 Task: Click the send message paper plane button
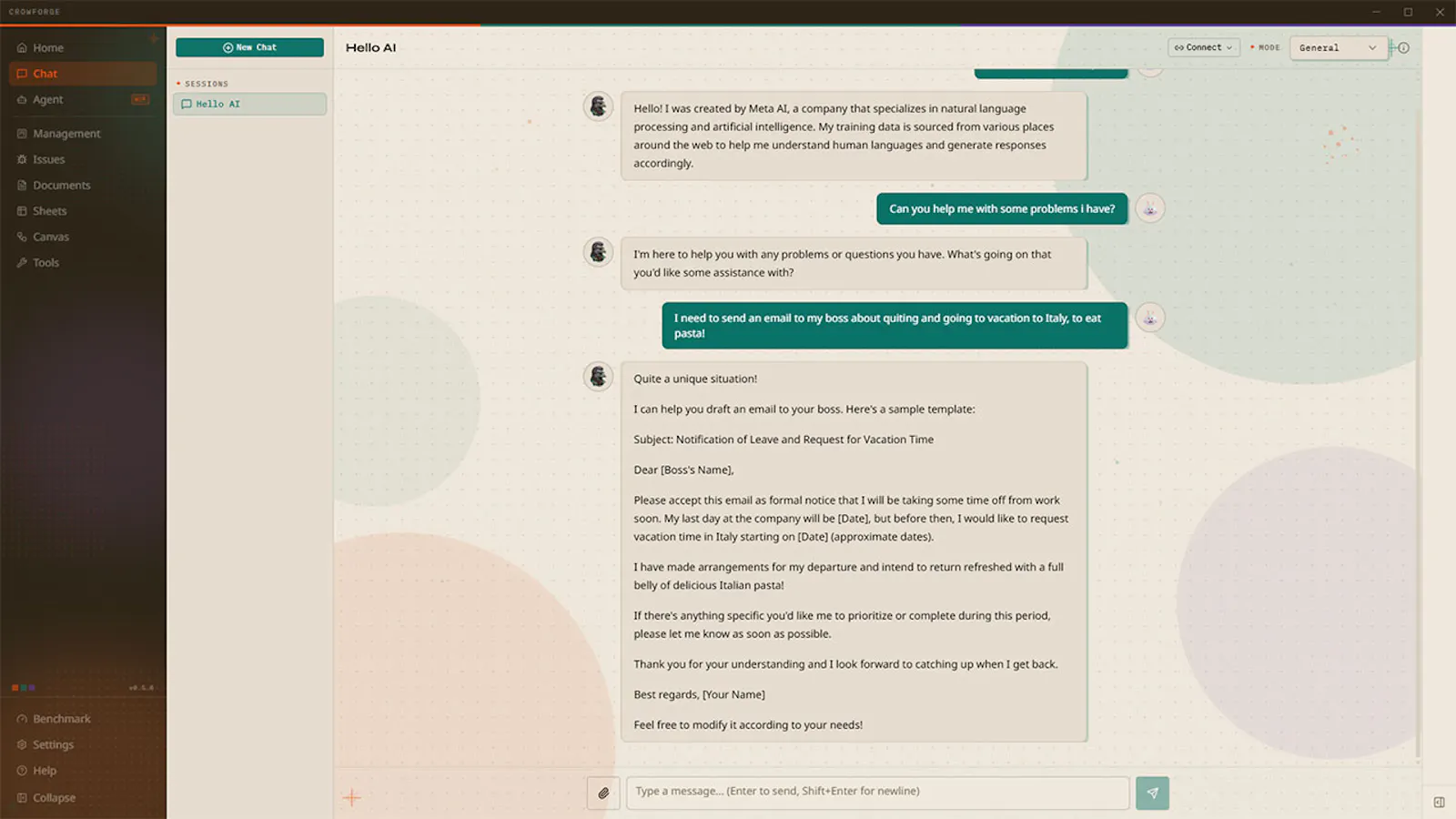click(x=1152, y=793)
